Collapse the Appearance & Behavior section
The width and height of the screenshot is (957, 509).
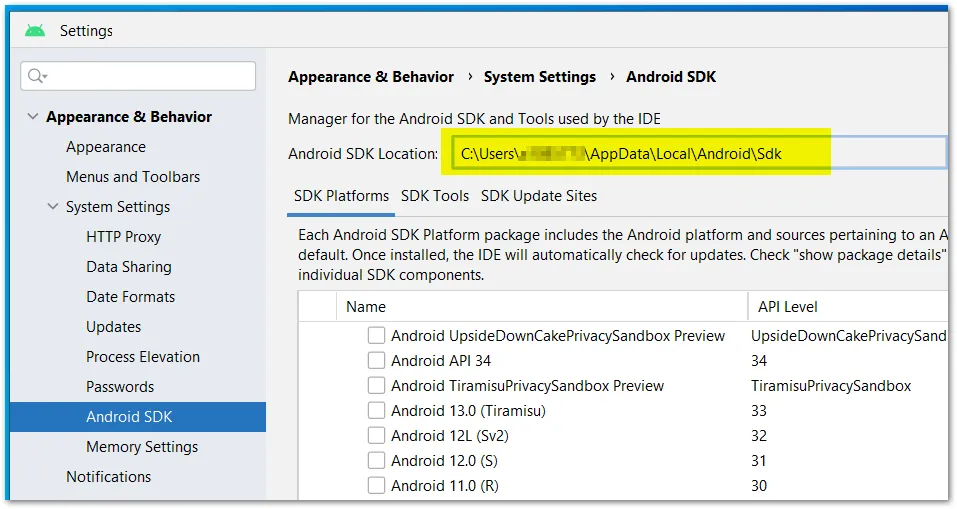tap(33, 117)
